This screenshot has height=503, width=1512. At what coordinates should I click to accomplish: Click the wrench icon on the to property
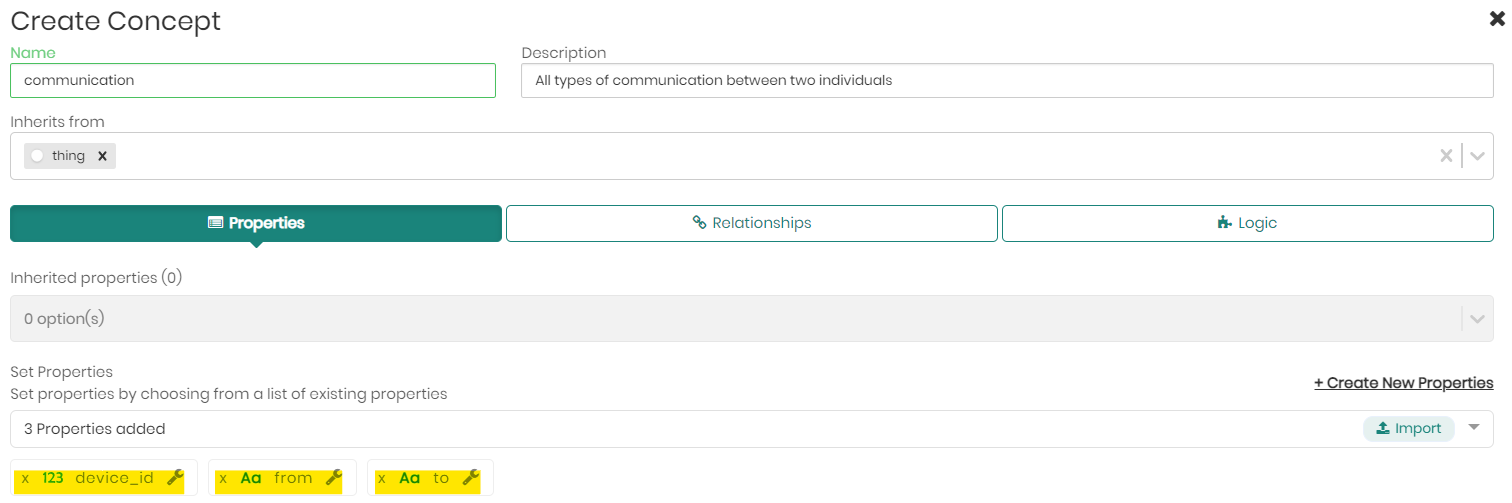click(x=471, y=478)
